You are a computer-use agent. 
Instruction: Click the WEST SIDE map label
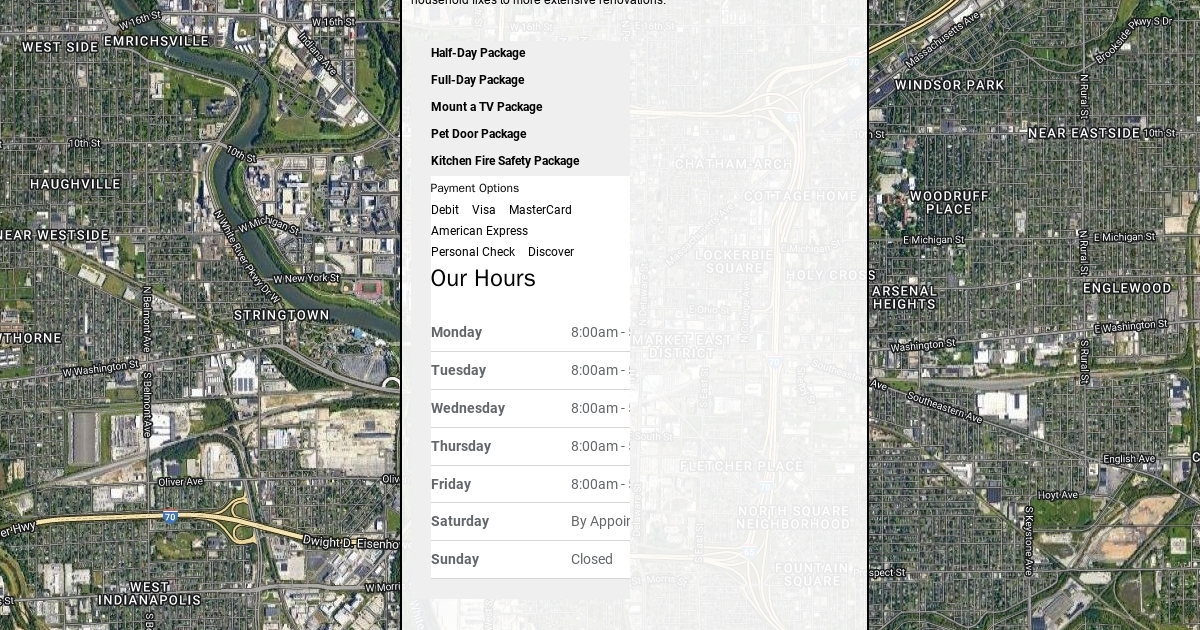click(60, 47)
